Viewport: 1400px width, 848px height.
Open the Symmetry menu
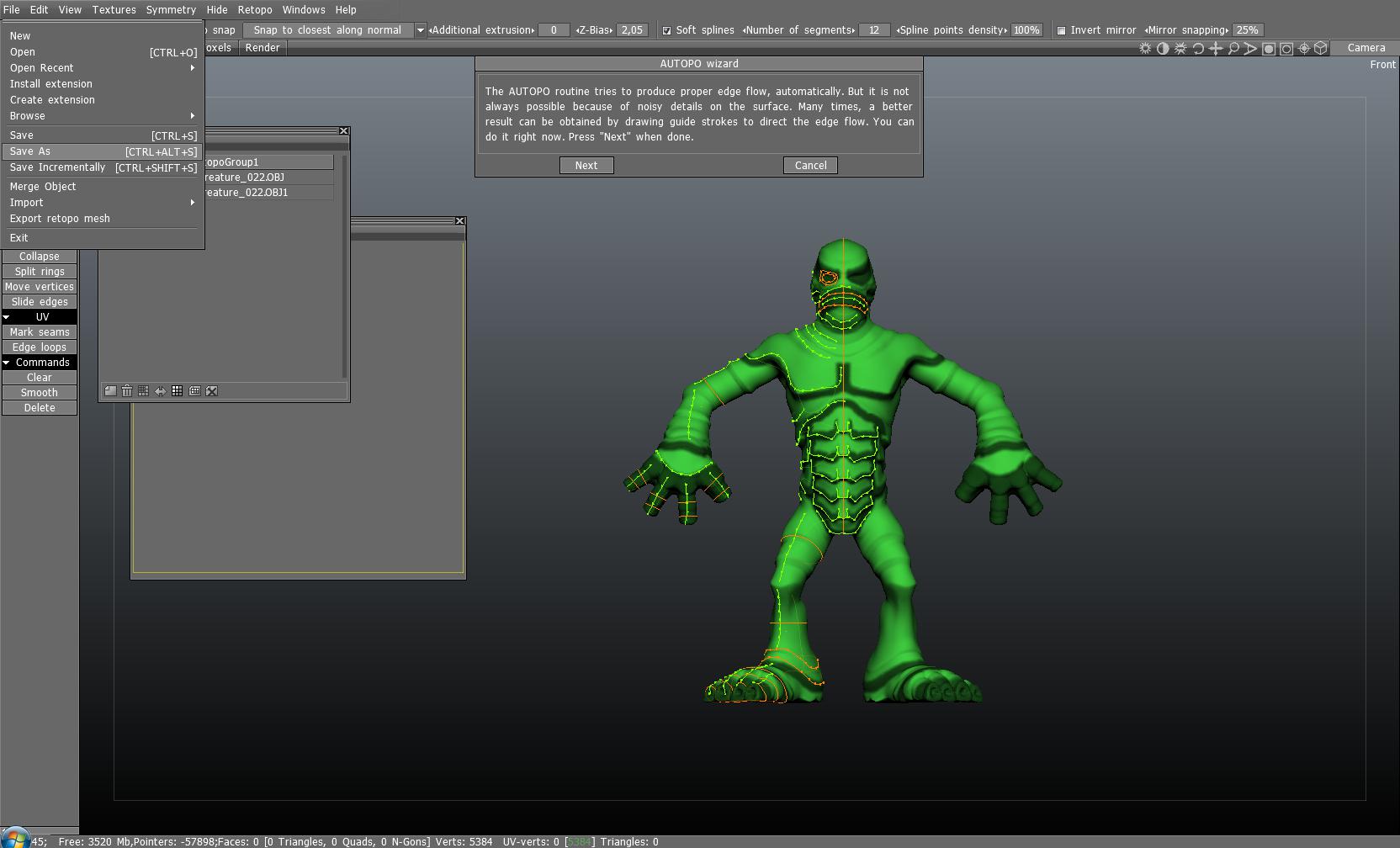pos(171,10)
